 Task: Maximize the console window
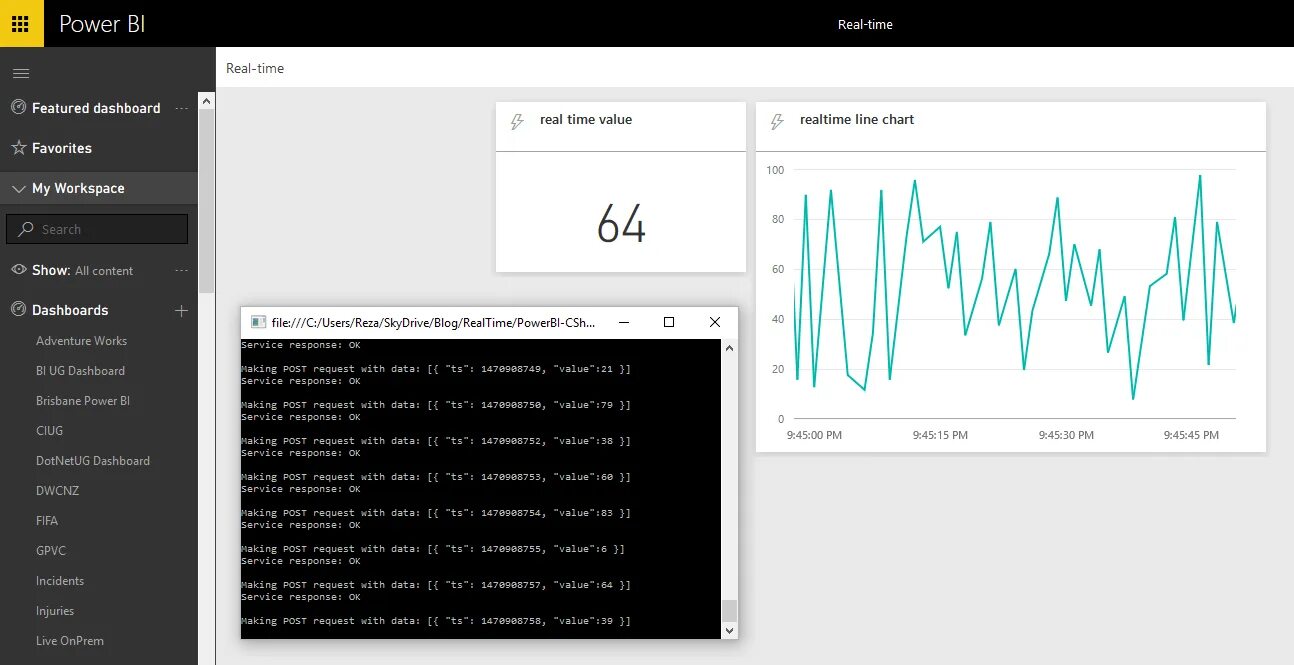click(x=669, y=322)
